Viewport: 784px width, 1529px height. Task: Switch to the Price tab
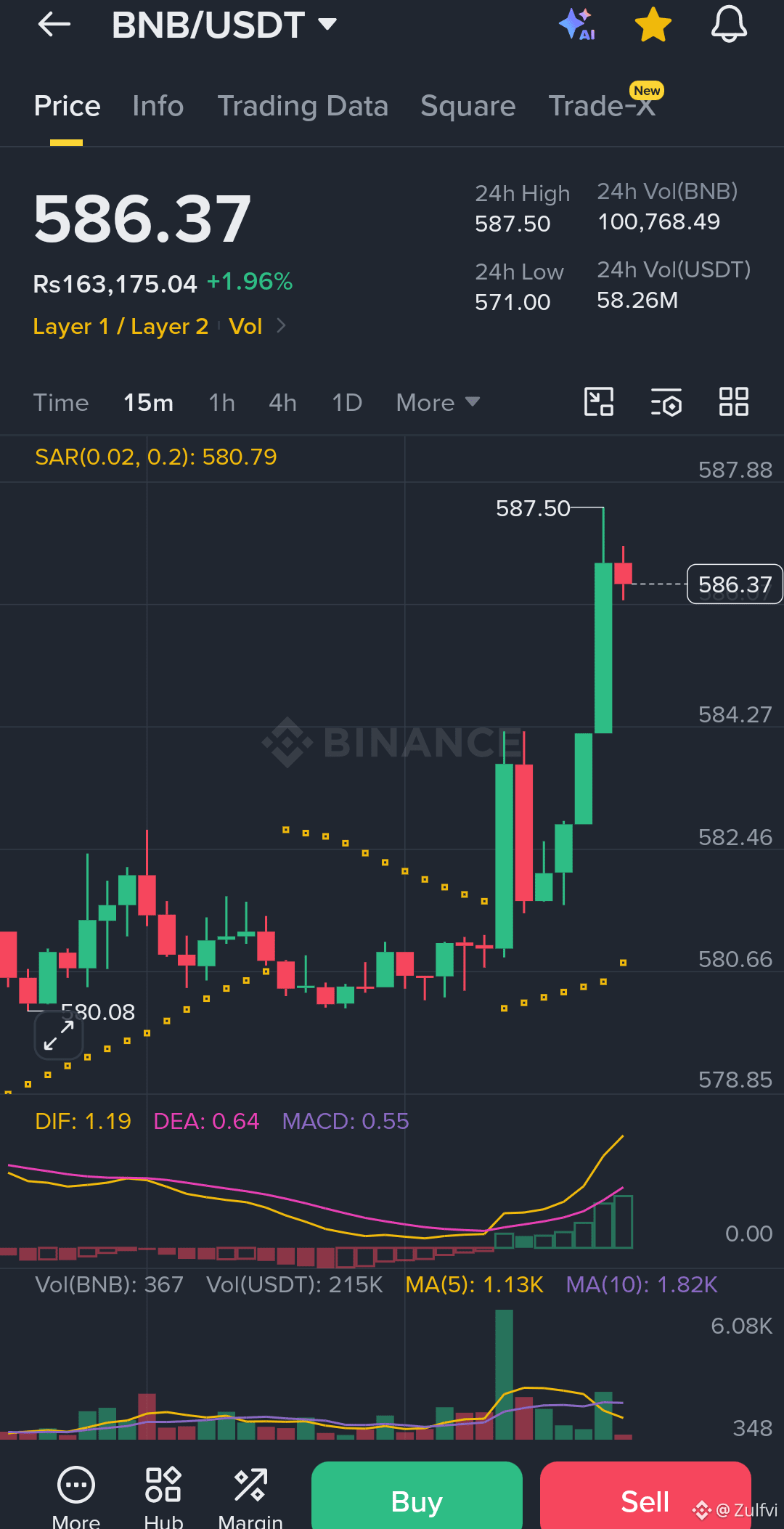(x=67, y=106)
